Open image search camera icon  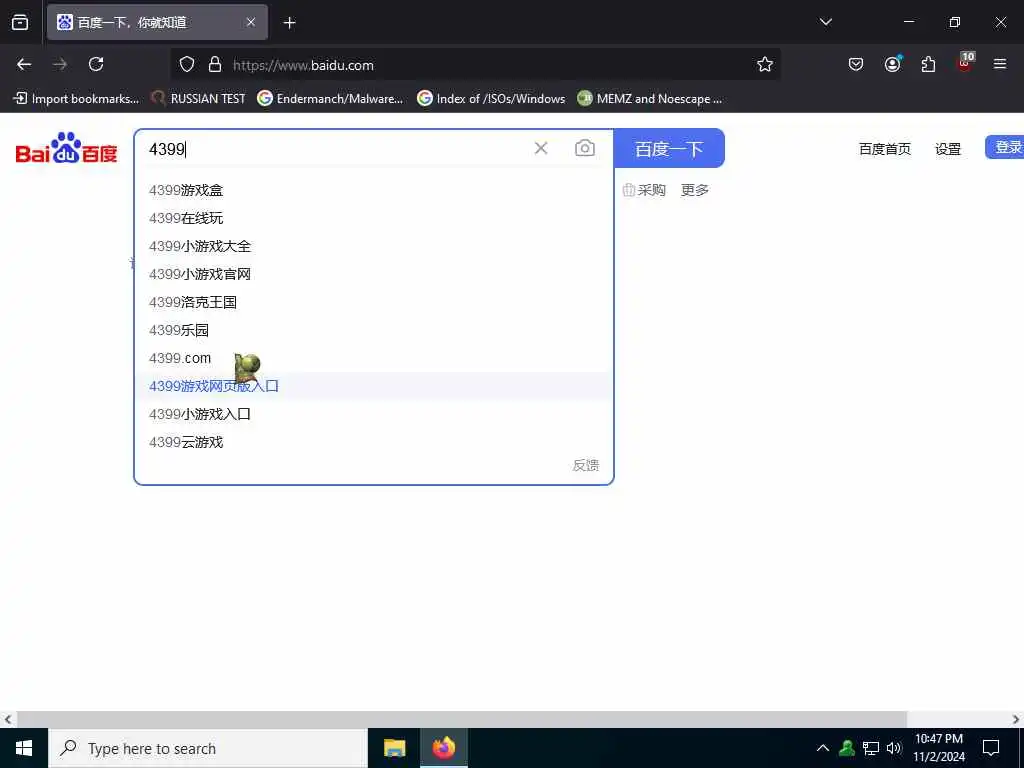point(584,148)
